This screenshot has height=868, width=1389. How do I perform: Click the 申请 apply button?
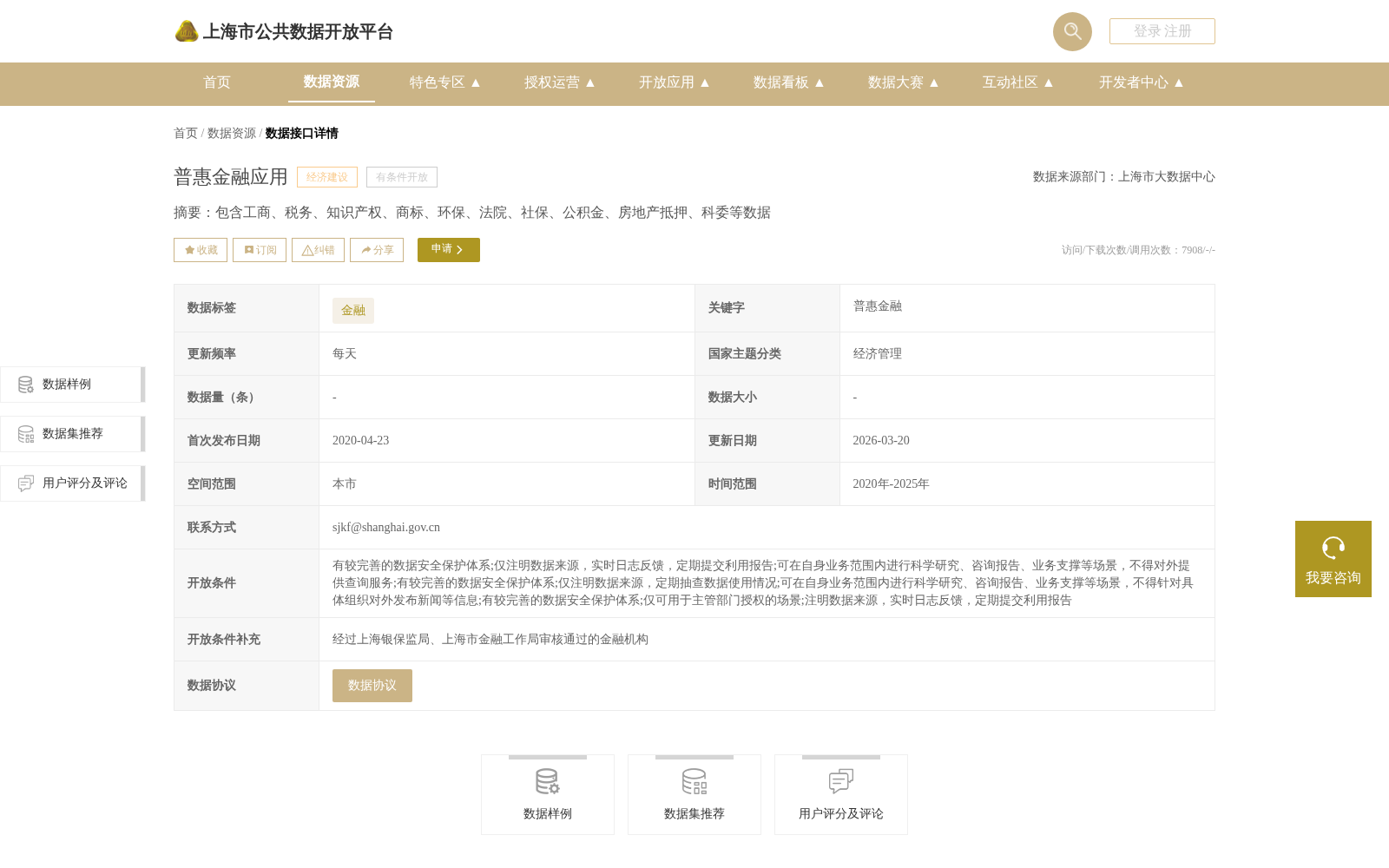[449, 250]
